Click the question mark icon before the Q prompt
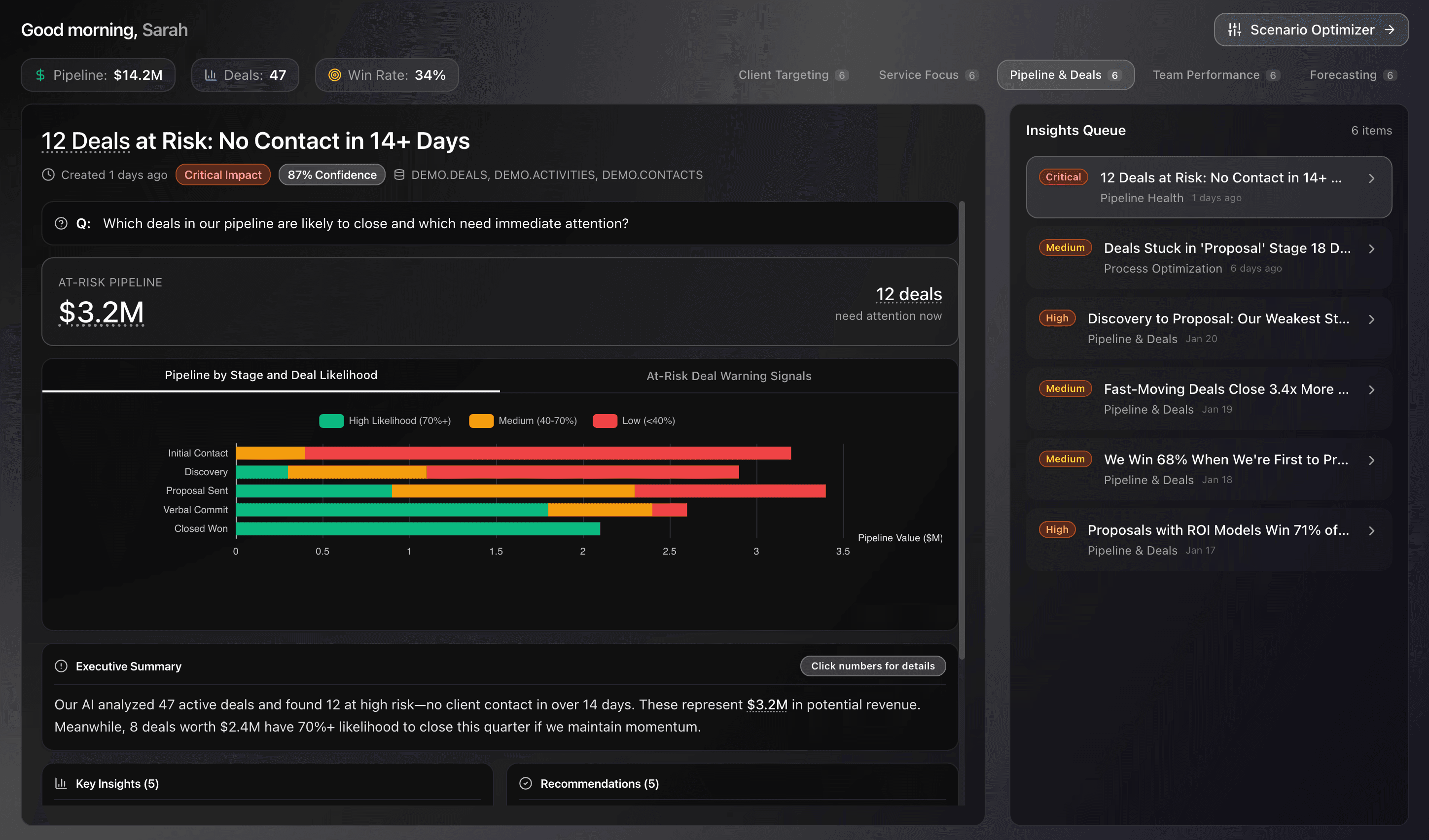This screenshot has width=1429, height=840. pyautogui.click(x=61, y=223)
